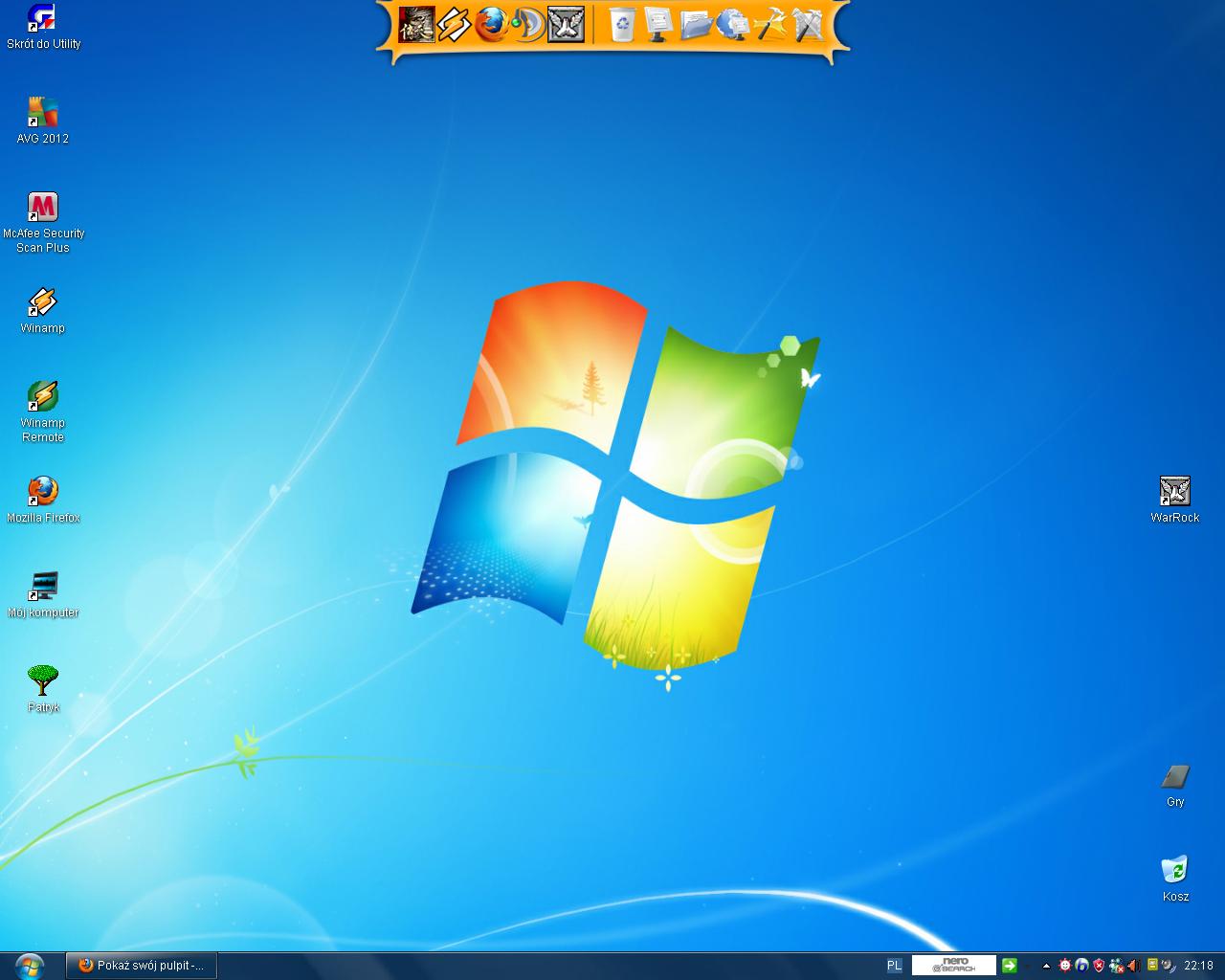This screenshot has height=980, width=1225.
Task: Launch Firefox from the top dock
Action: [x=491, y=24]
